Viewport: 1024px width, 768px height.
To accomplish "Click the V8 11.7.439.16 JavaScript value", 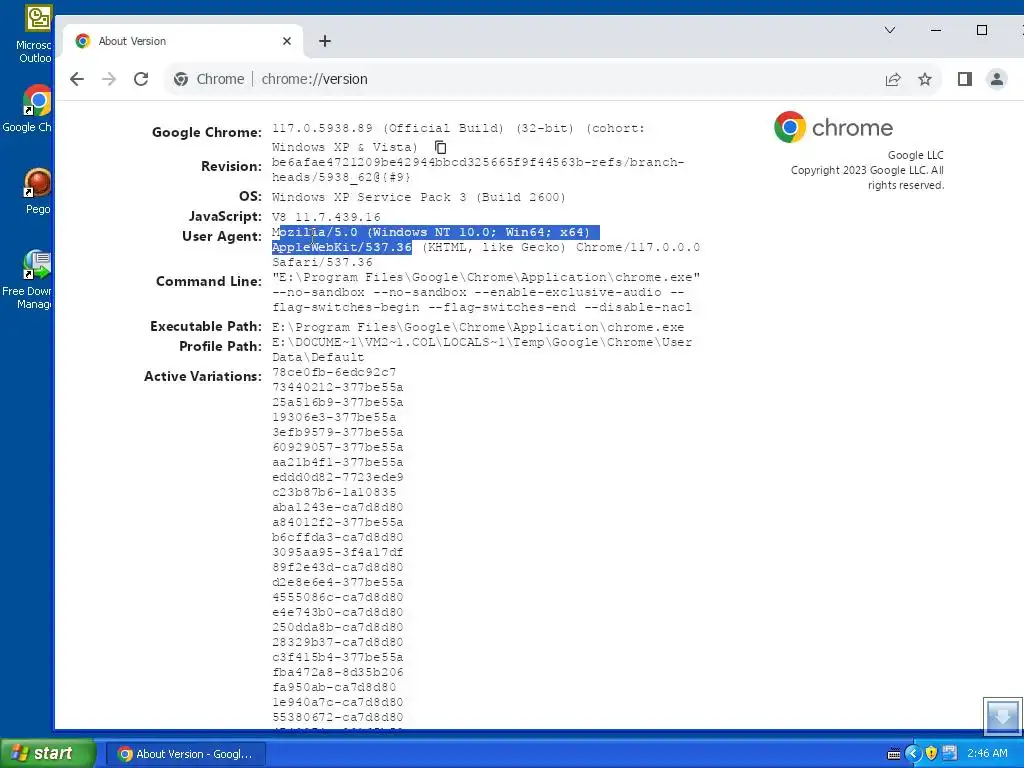I will click(327, 217).
